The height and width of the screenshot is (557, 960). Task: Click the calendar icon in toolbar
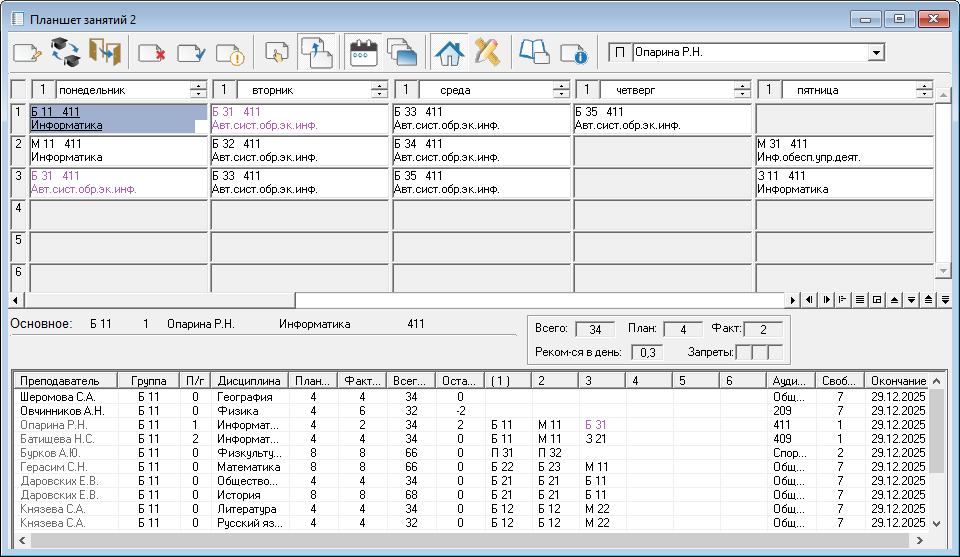click(x=364, y=53)
